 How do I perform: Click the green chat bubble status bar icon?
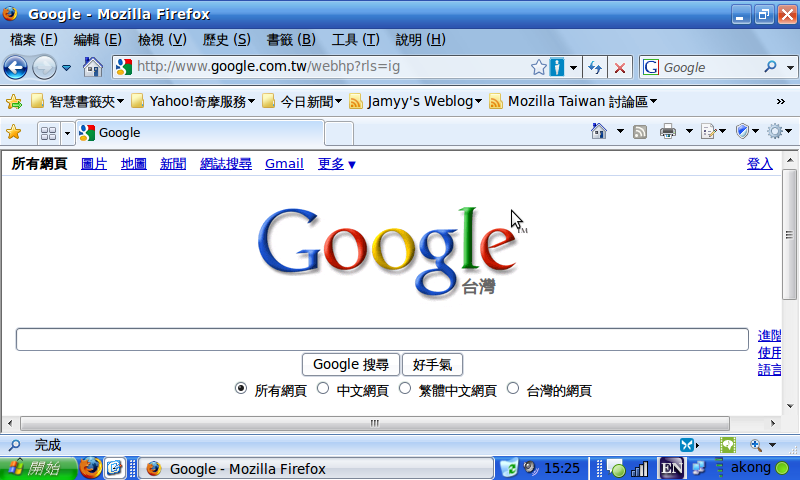tap(728, 445)
